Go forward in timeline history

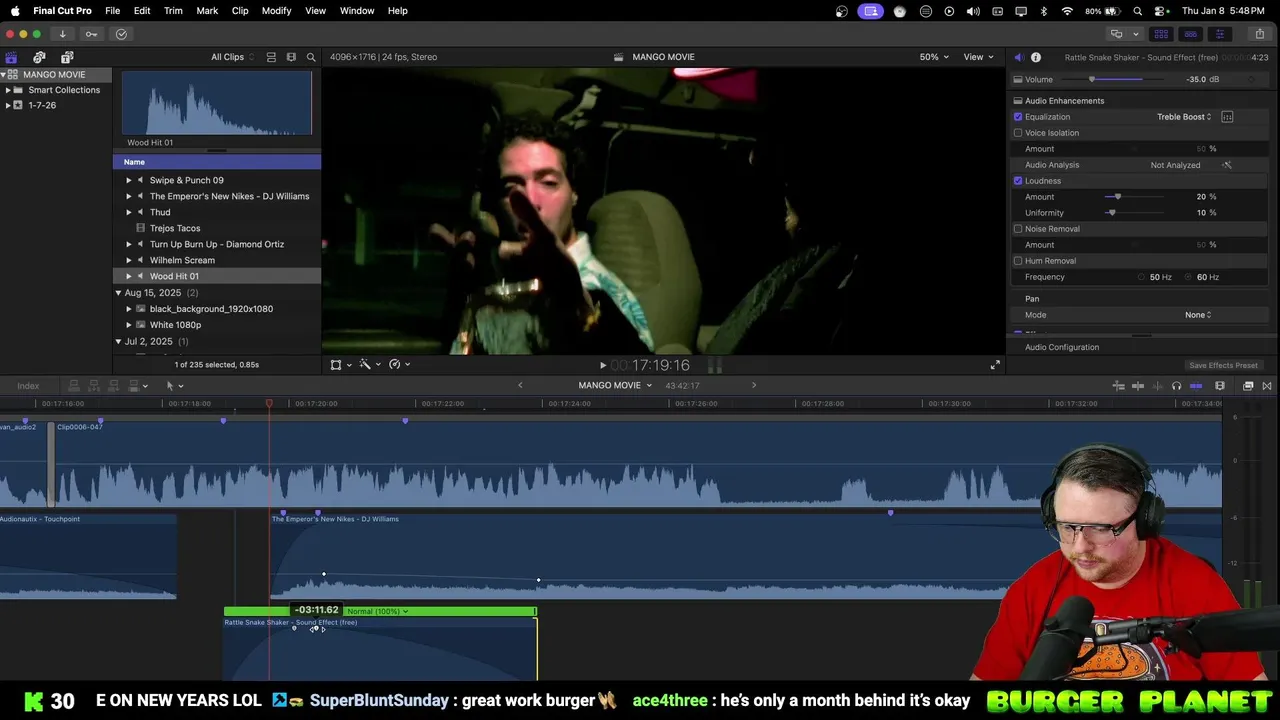[x=754, y=385]
